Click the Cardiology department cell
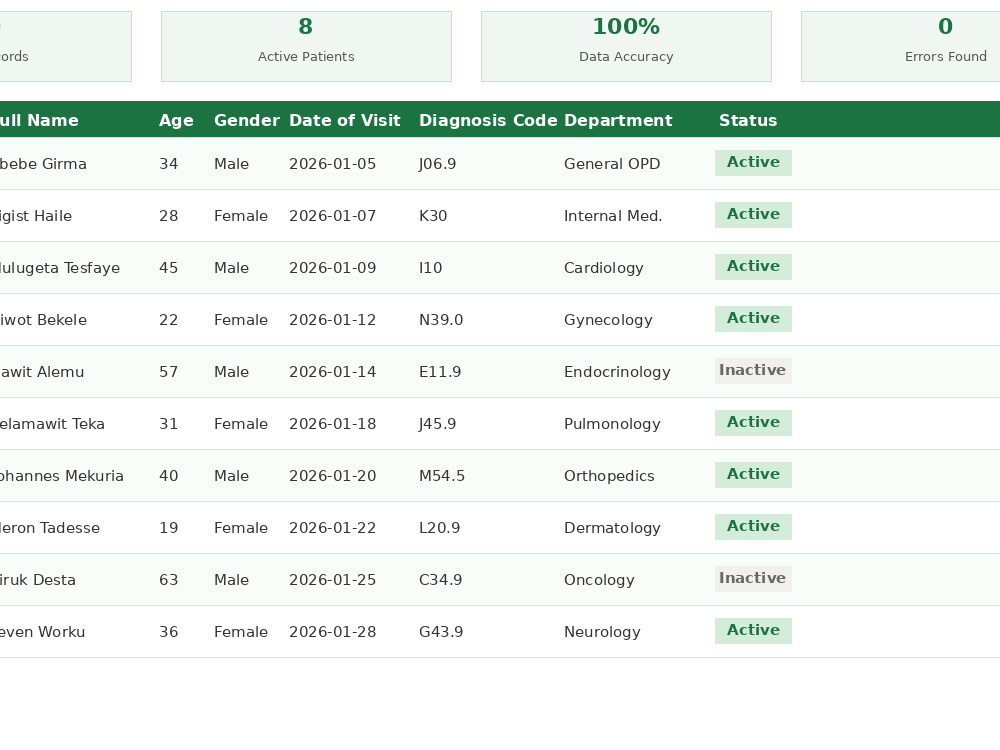The width and height of the screenshot is (1000, 750). pos(604,268)
